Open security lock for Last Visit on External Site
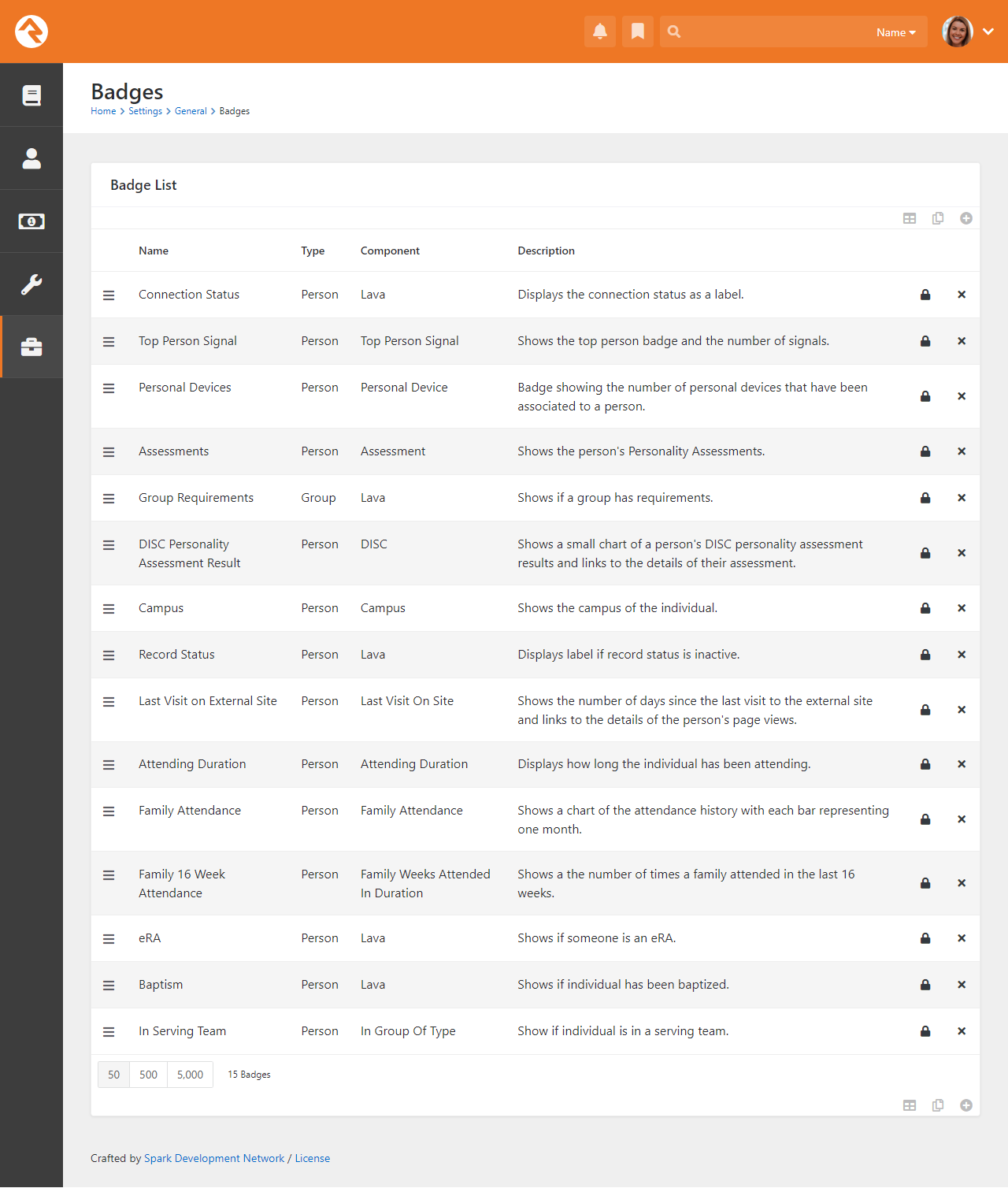 click(x=925, y=710)
